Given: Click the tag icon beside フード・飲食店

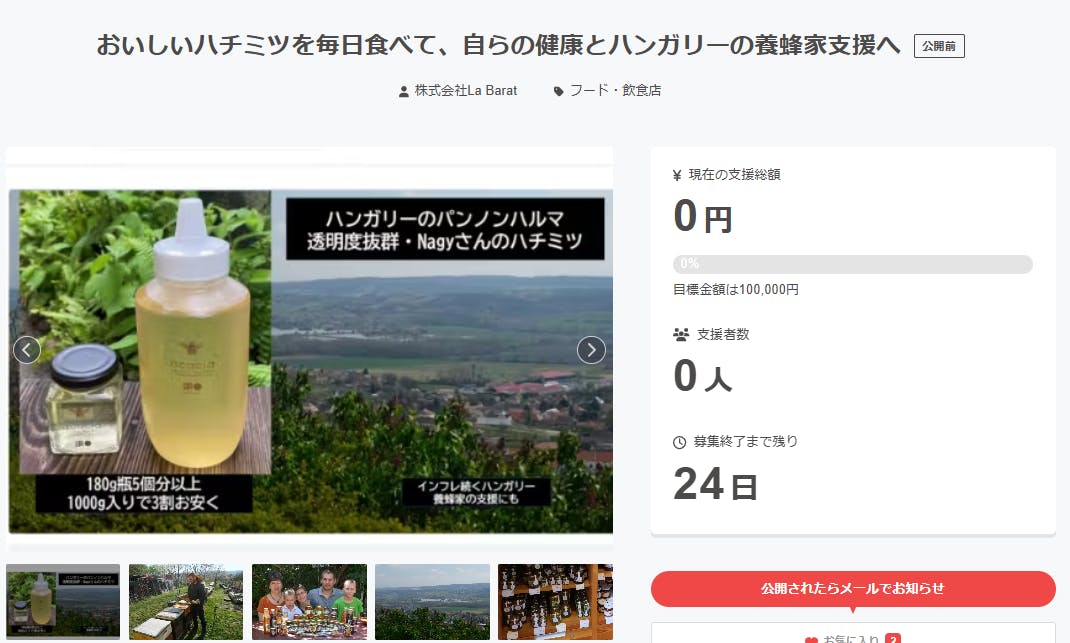Looking at the screenshot, I should pyautogui.click(x=558, y=91).
